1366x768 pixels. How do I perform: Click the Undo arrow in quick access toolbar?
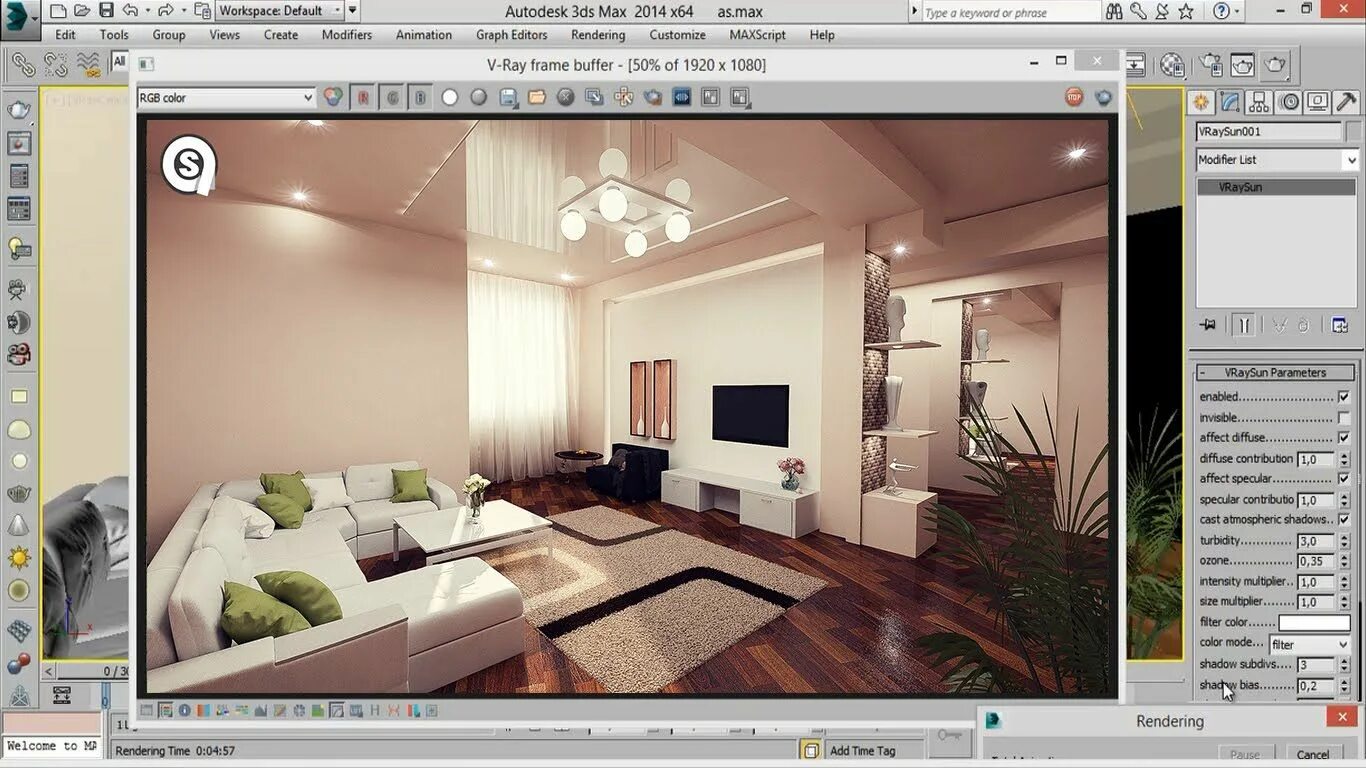pyautogui.click(x=130, y=11)
